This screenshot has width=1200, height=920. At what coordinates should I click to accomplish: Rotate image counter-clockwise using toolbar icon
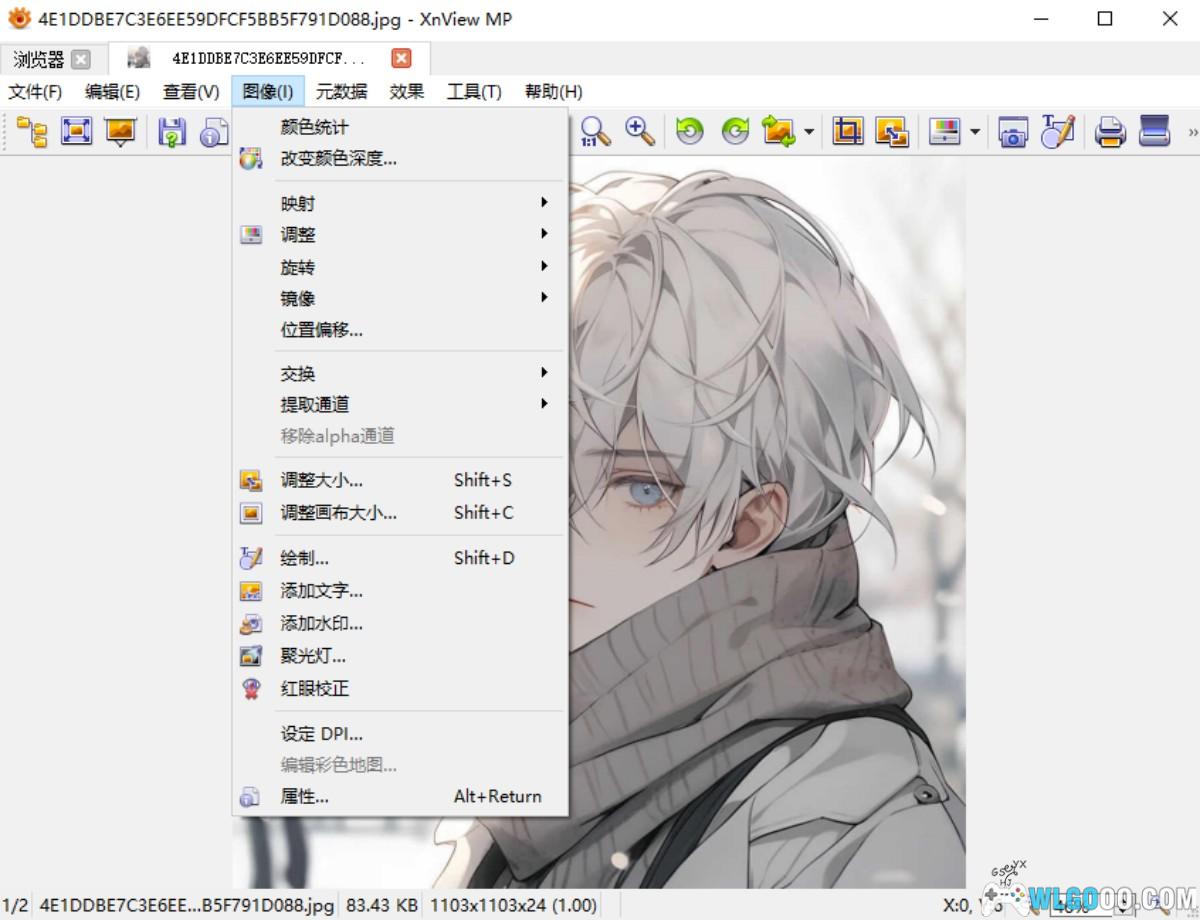[689, 131]
